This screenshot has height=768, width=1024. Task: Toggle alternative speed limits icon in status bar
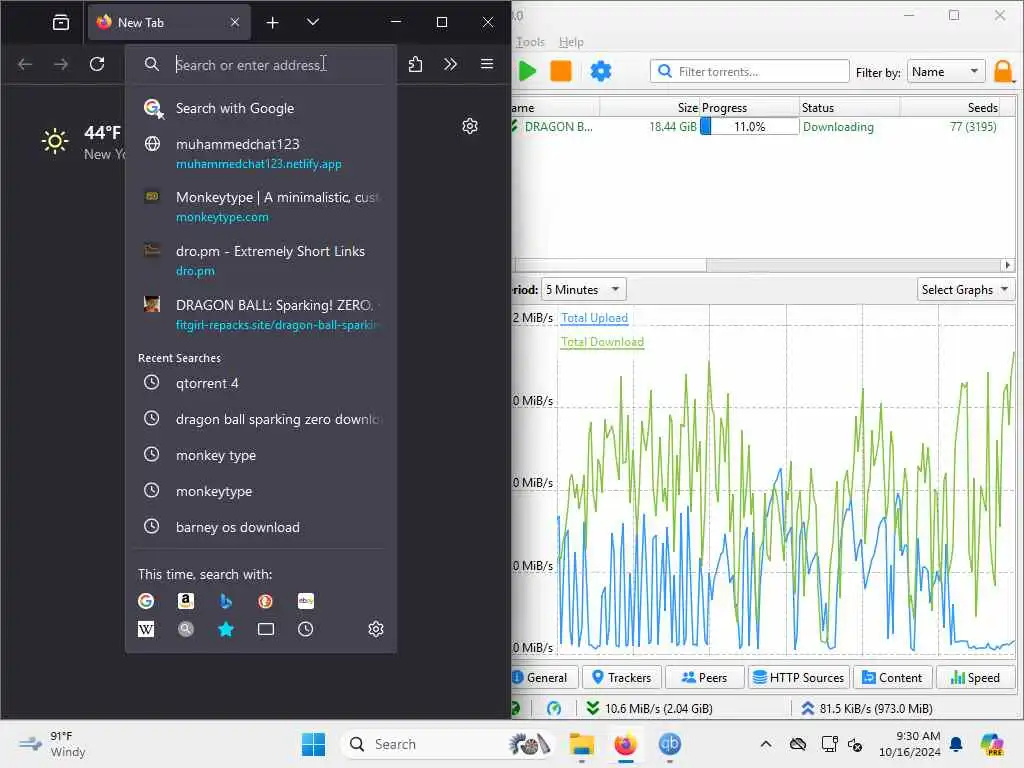pos(554,708)
